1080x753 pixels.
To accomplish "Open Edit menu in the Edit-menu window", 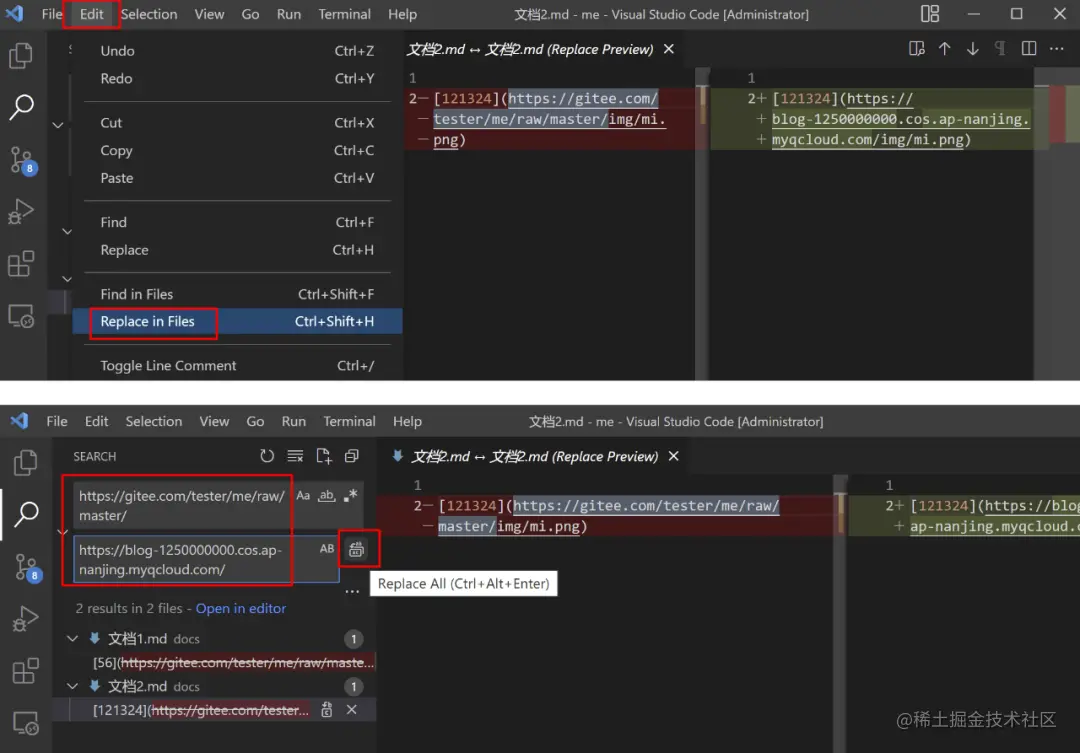I will tap(91, 14).
